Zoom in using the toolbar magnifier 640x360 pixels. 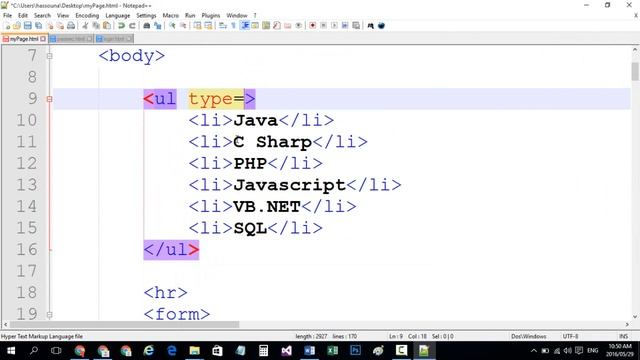click(x=172, y=26)
